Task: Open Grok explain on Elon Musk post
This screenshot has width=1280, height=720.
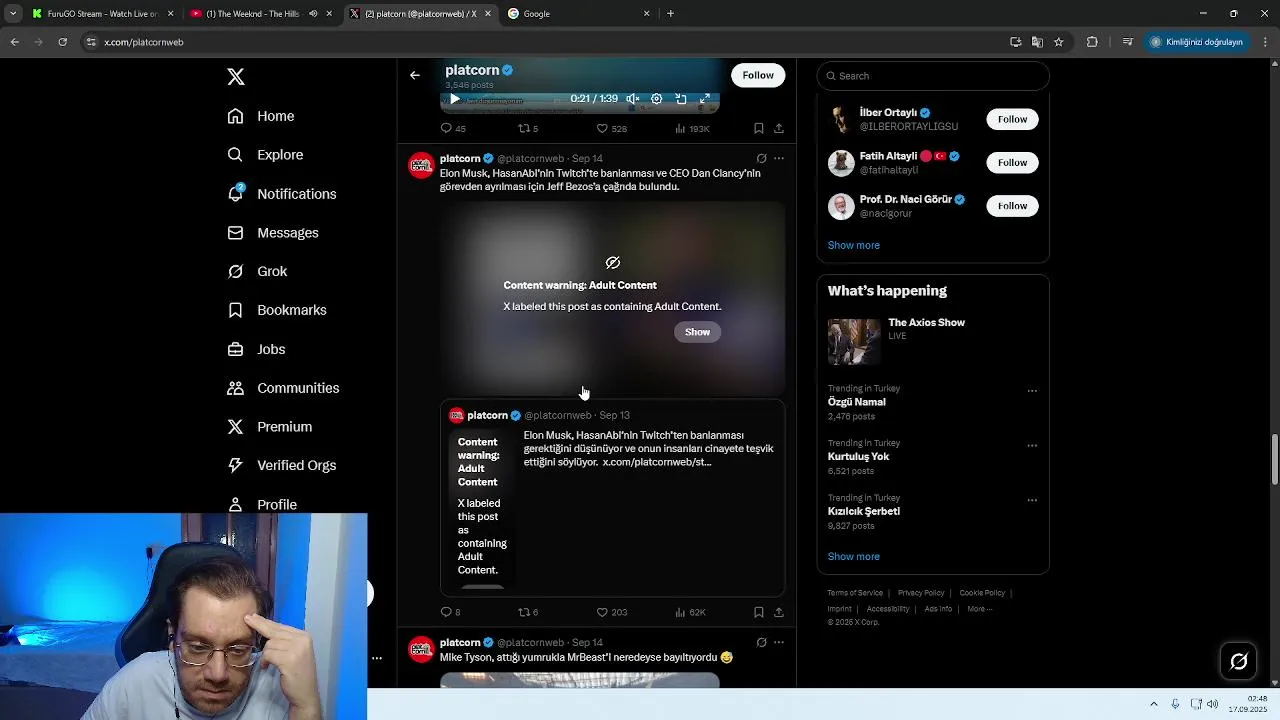Action: (x=761, y=158)
